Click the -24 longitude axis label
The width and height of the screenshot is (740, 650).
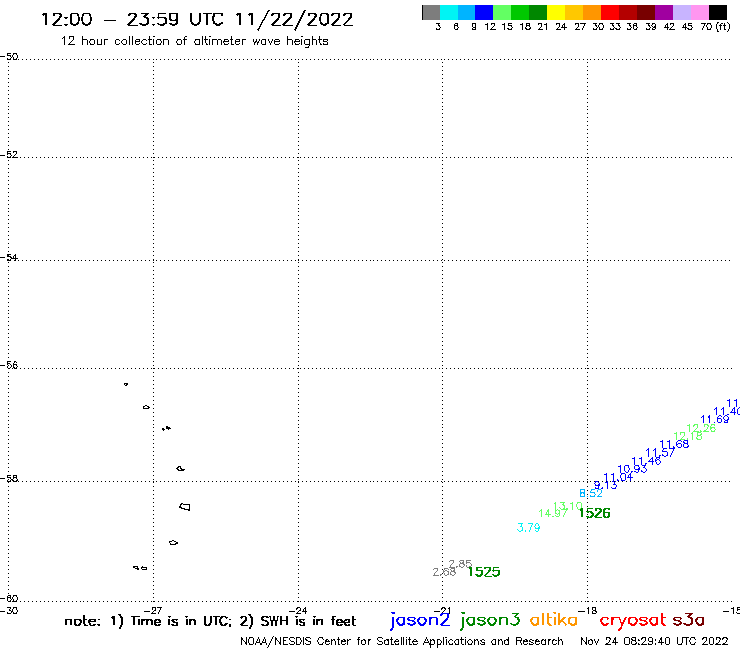tap(298, 610)
